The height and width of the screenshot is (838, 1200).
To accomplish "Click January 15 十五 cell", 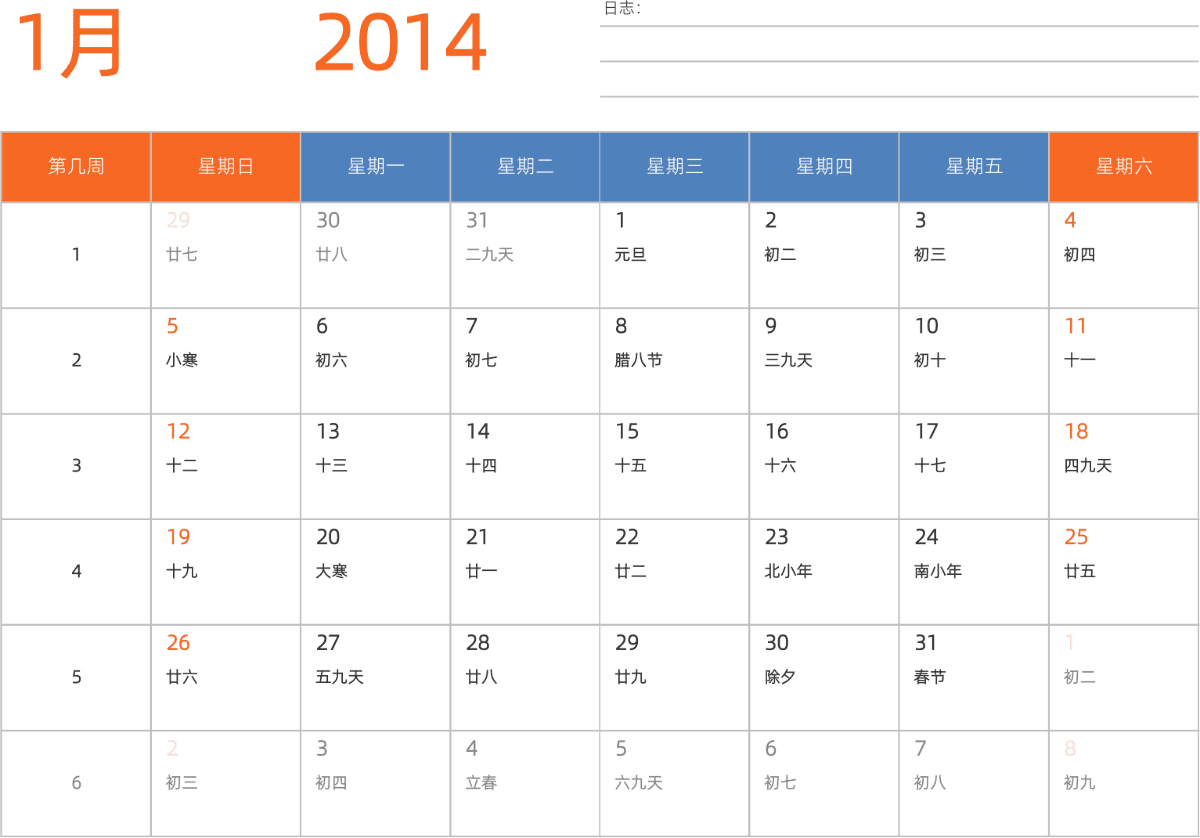I will [674, 466].
